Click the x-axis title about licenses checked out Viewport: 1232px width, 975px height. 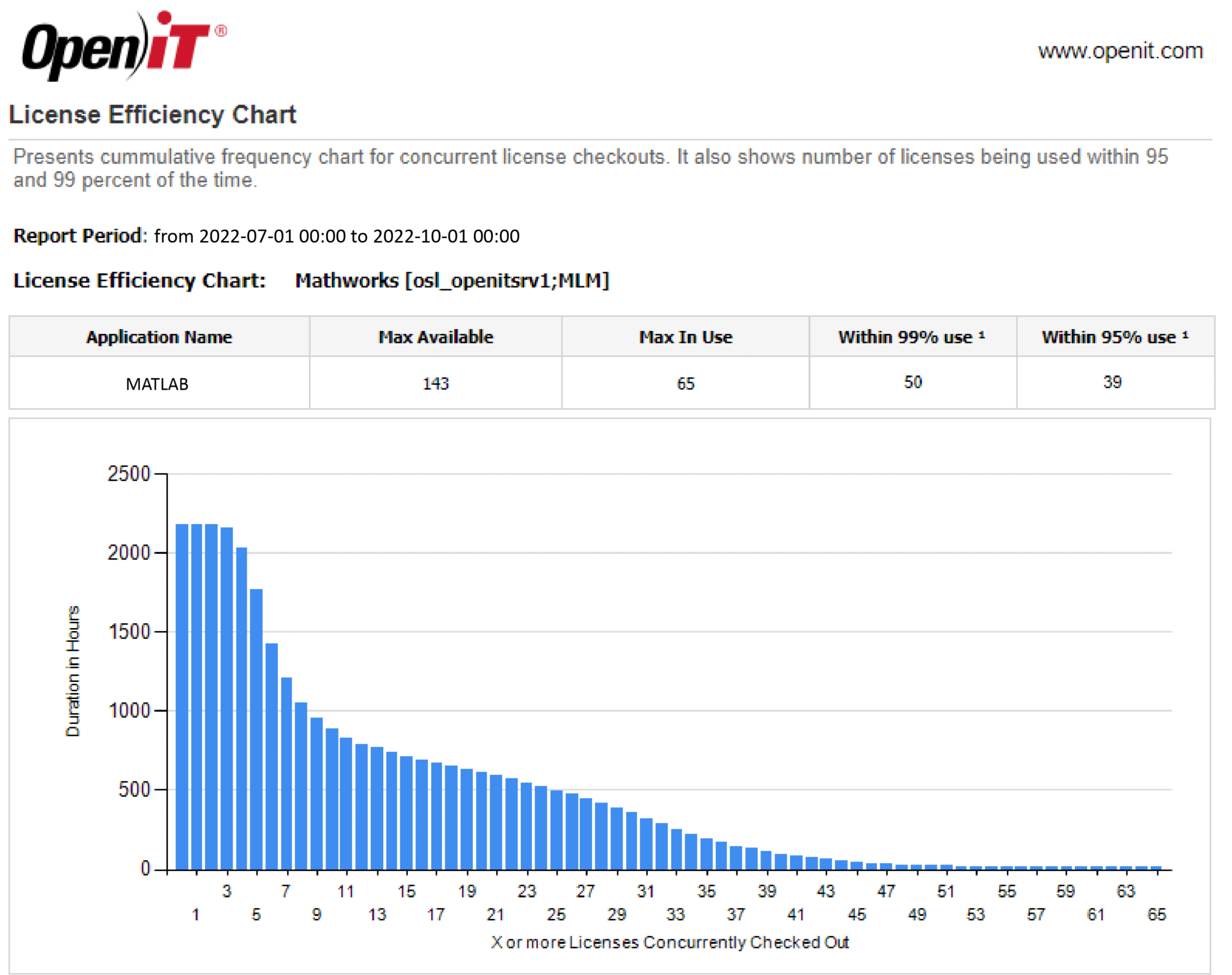(670, 942)
